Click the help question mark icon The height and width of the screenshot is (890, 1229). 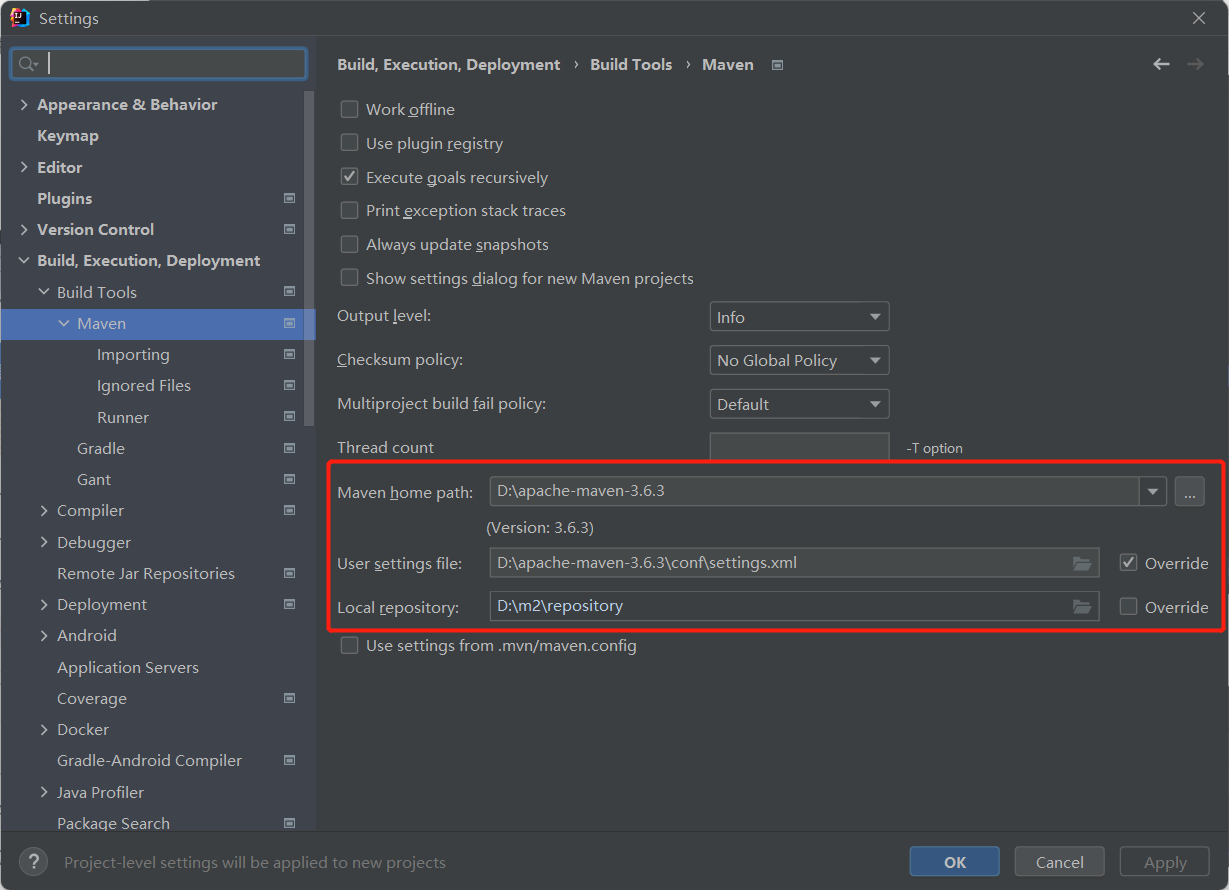click(x=34, y=861)
